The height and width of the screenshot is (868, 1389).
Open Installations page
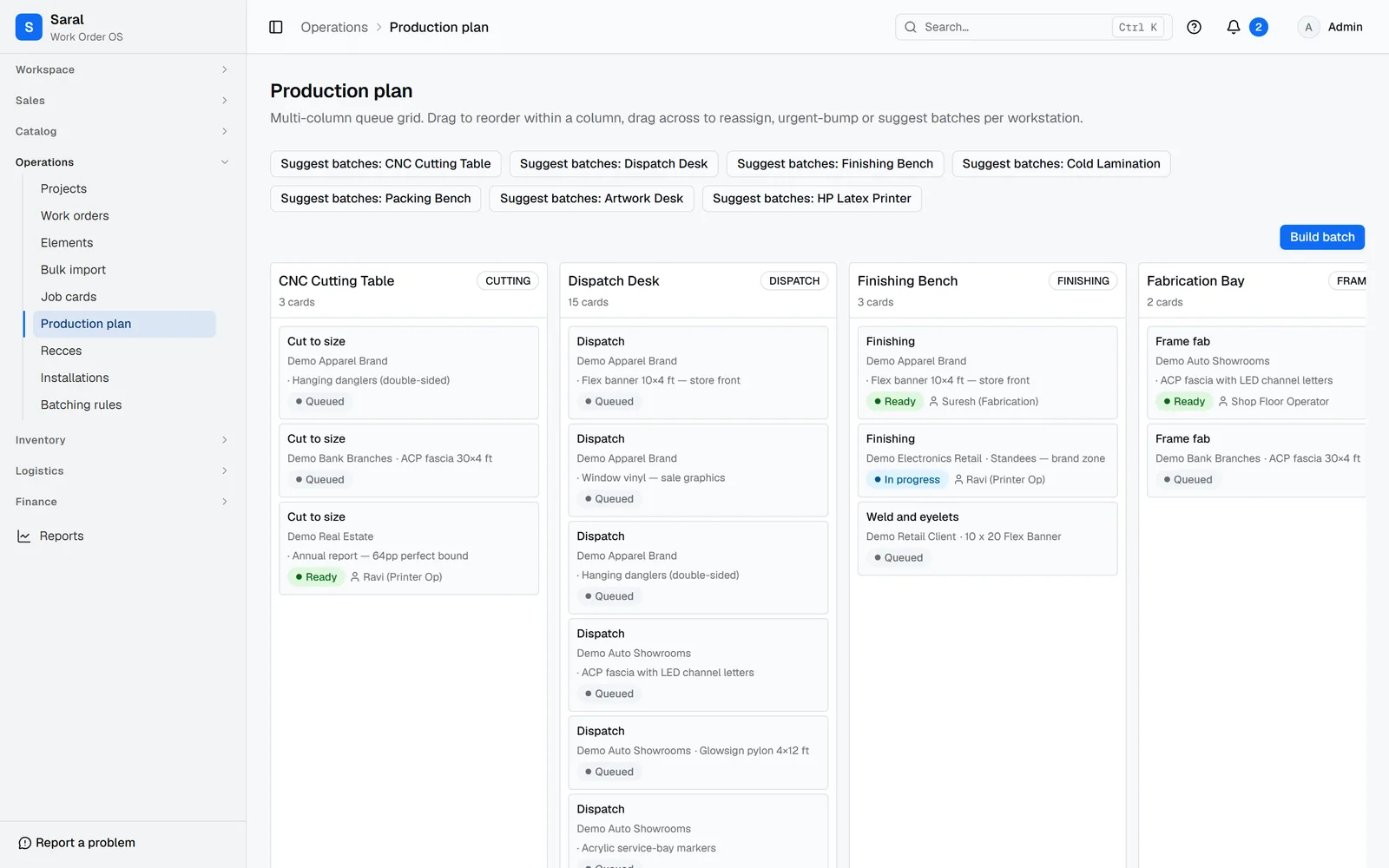point(124,378)
